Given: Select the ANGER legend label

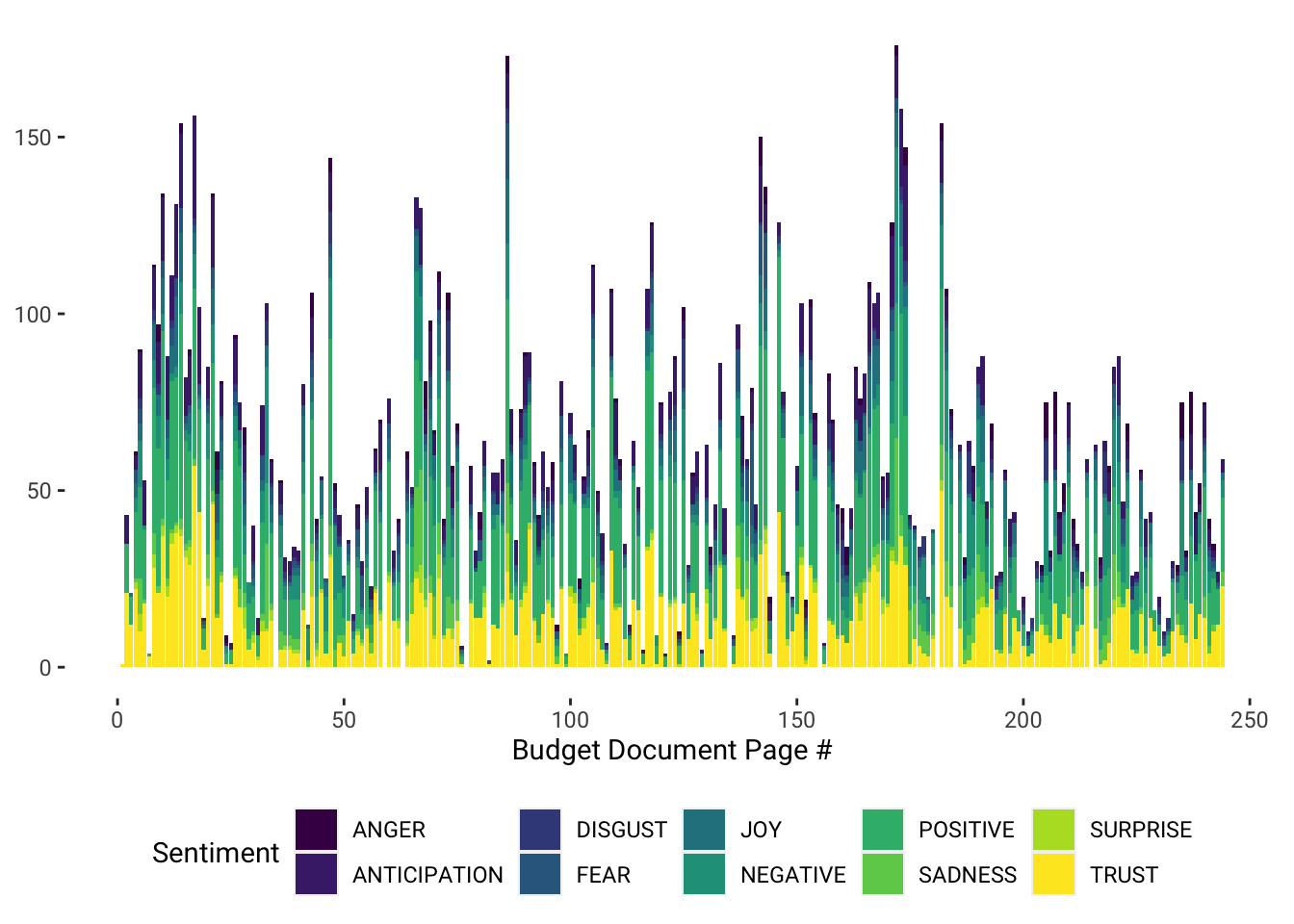Looking at the screenshot, I should click(x=389, y=830).
